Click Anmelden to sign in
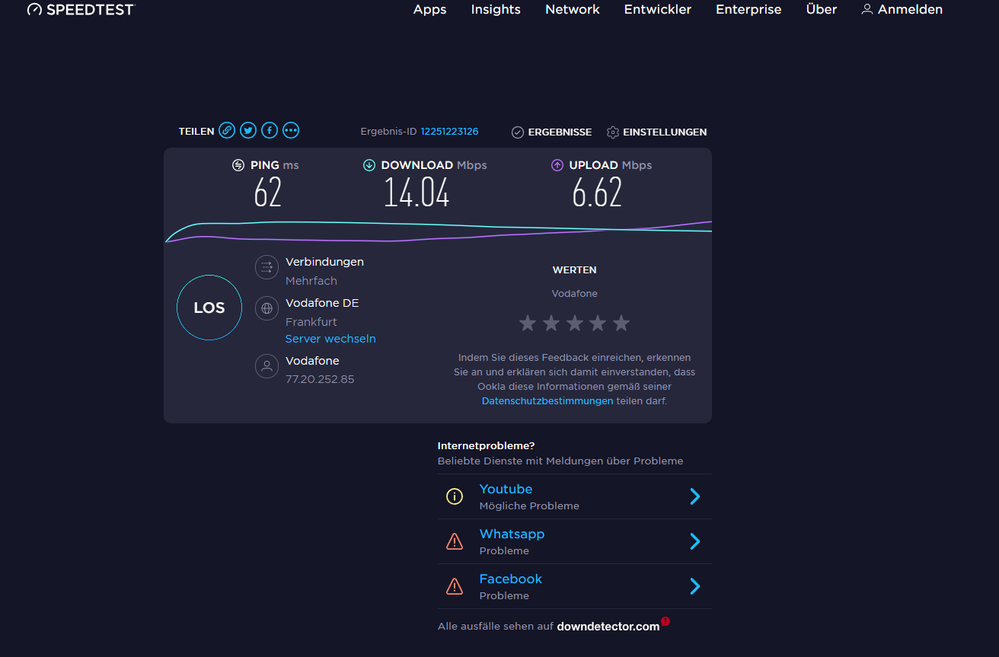This screenshot has height=657, width=999. tap(910, 10)
